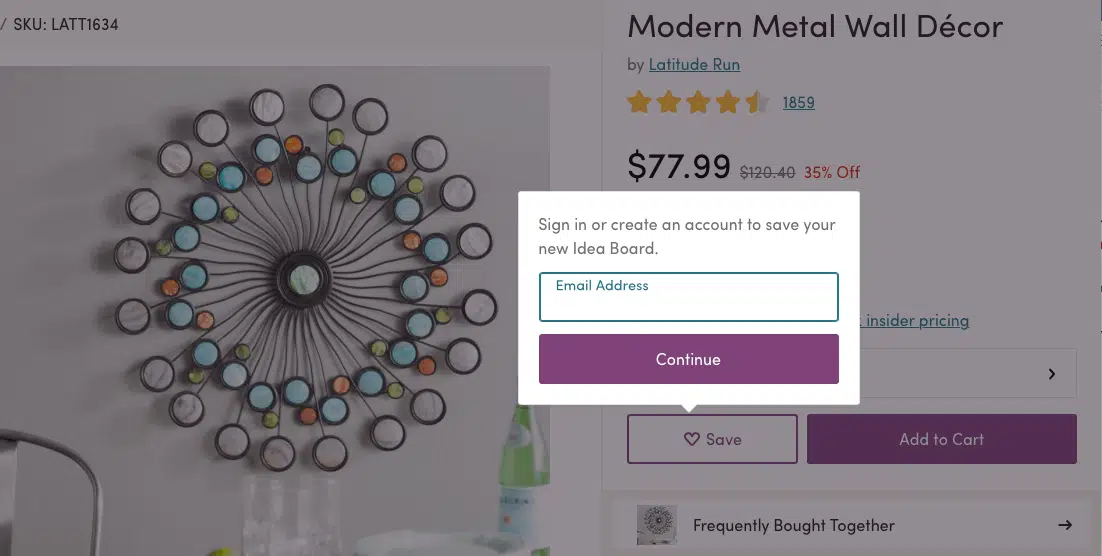The image size is (1102, 556).
Task: Follow the insider pricing link
Action: pos(917,321)
